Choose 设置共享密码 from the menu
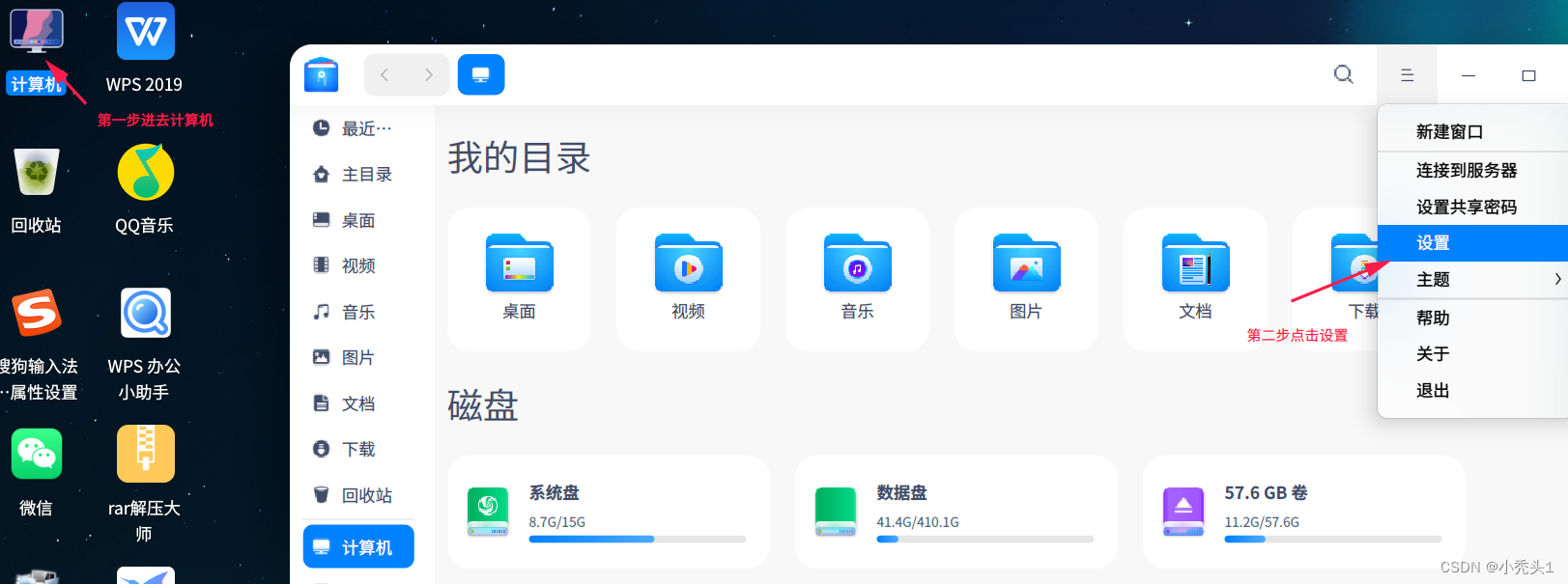 tap(1472, 207)
